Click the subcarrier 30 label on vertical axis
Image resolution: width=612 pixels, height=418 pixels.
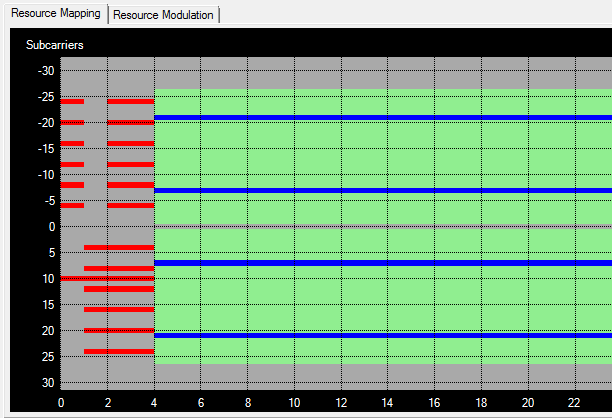pos(48,383)
